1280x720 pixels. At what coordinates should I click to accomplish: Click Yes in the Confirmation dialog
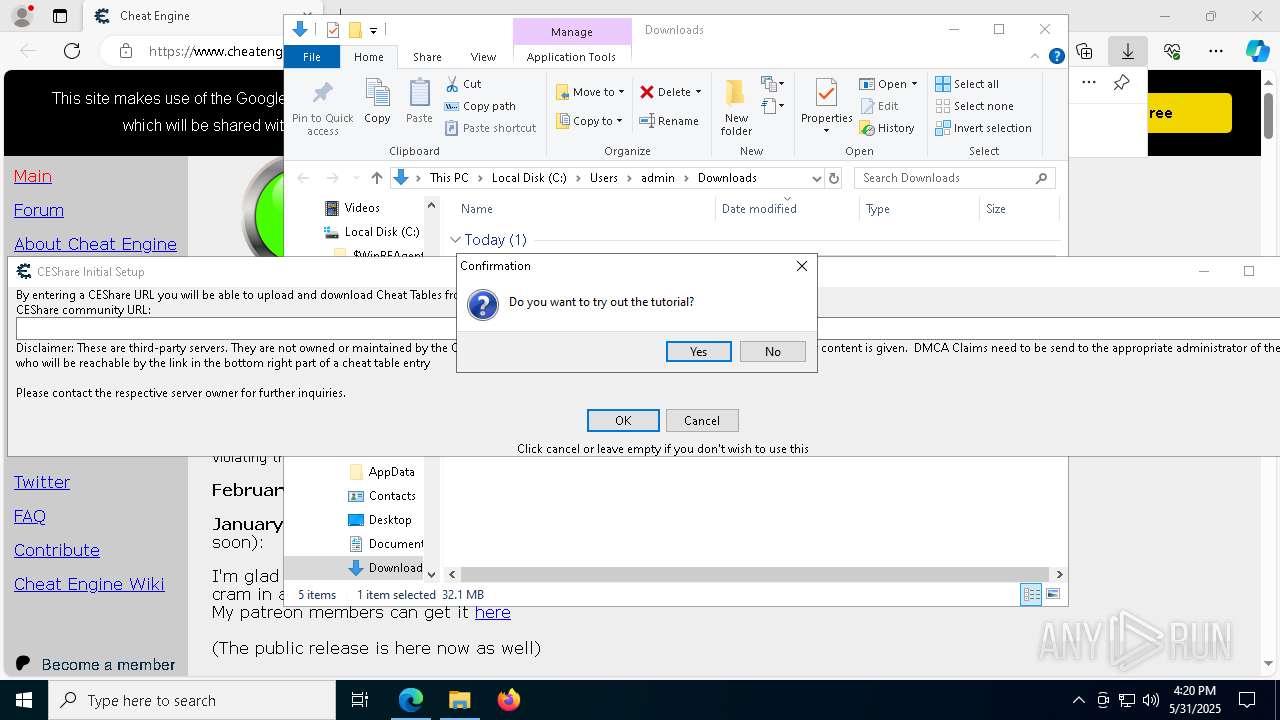coord(698,351)
